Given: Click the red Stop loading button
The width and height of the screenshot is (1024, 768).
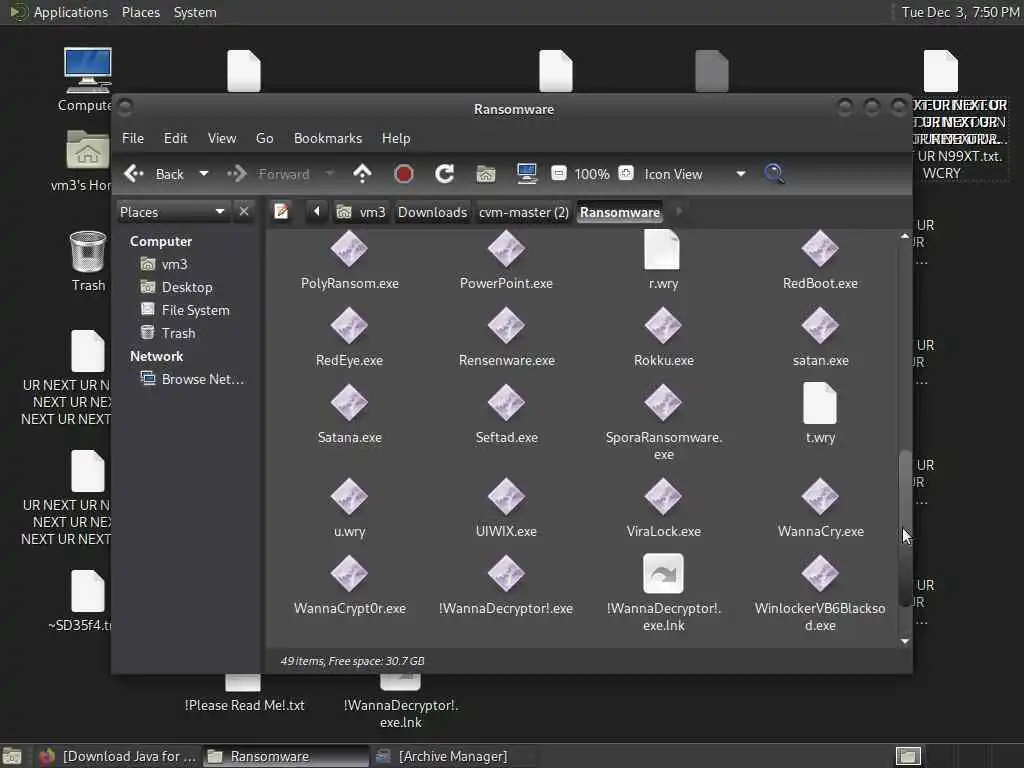Looking at the screenshot, I should click(x=404, y=174).
